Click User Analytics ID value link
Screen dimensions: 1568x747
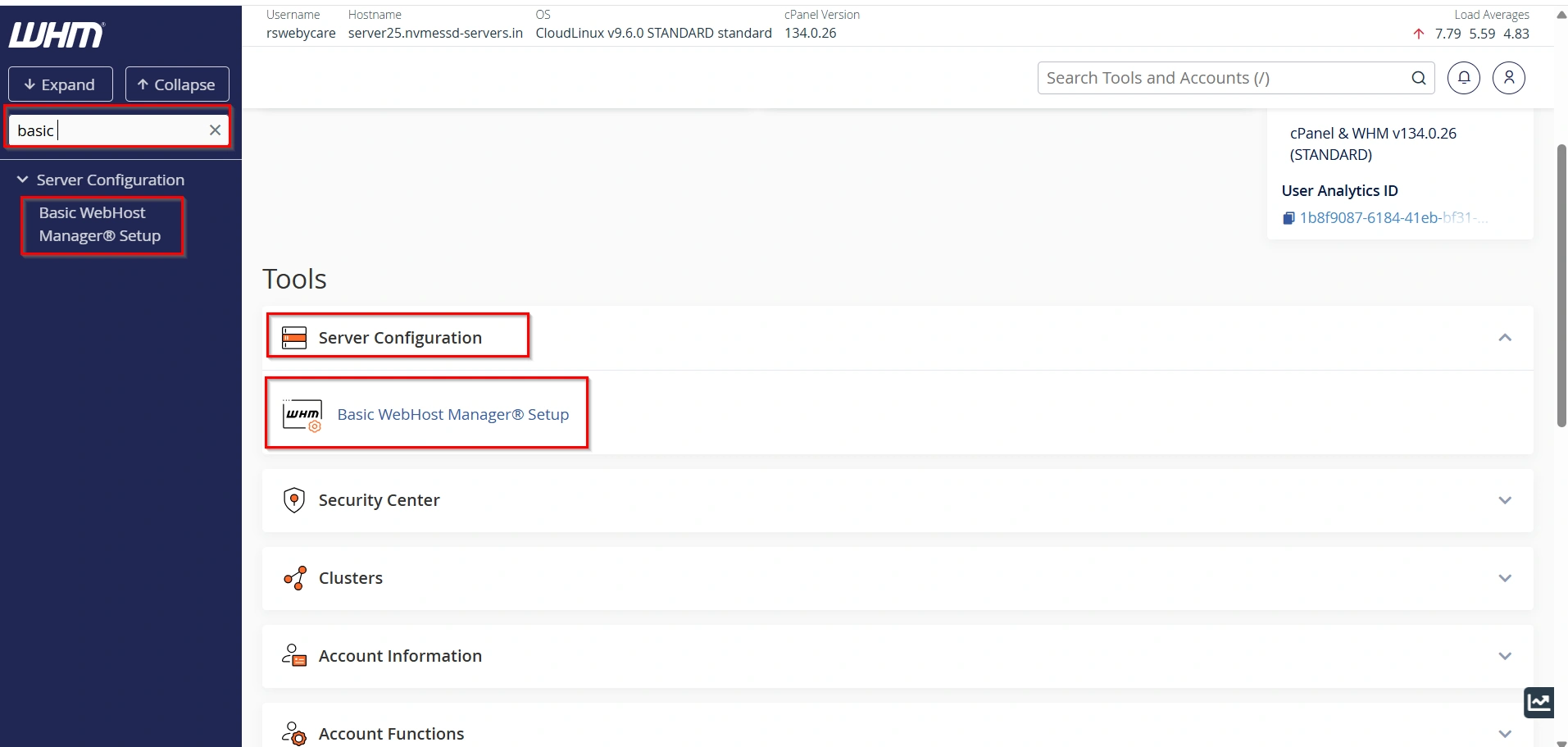(1393, 218)
